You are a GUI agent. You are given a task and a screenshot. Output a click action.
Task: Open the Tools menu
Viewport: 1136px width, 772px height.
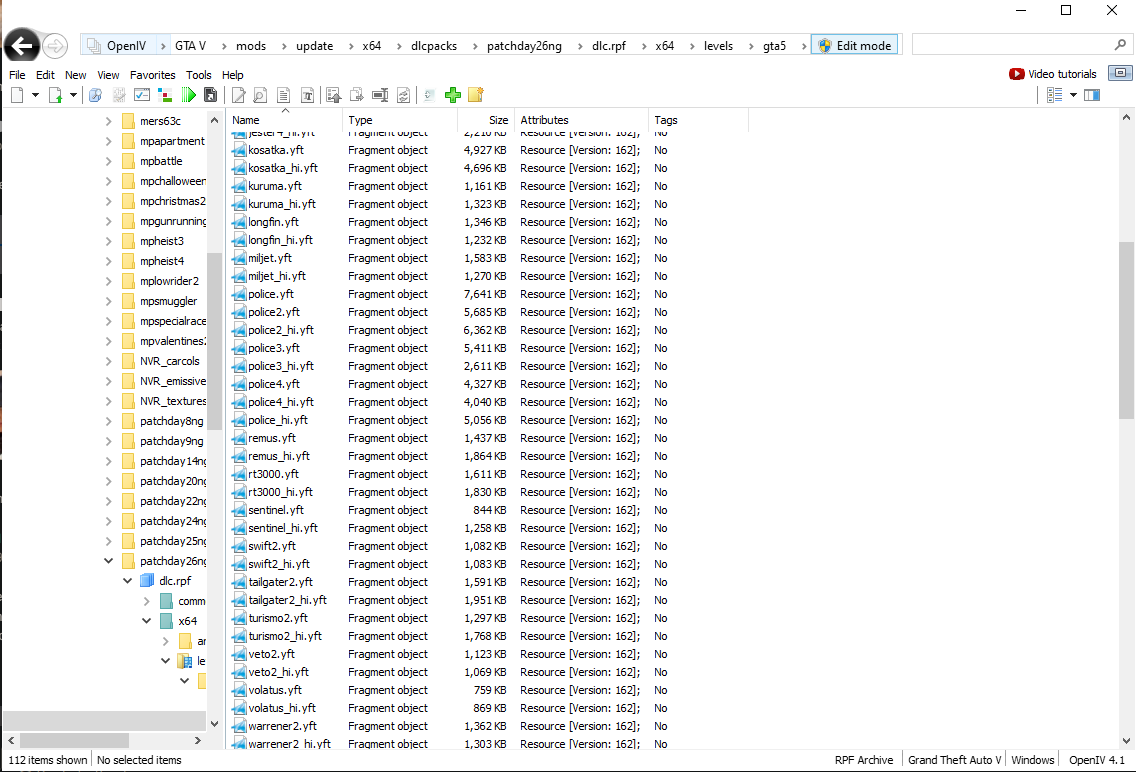click(x=199, y=75)
